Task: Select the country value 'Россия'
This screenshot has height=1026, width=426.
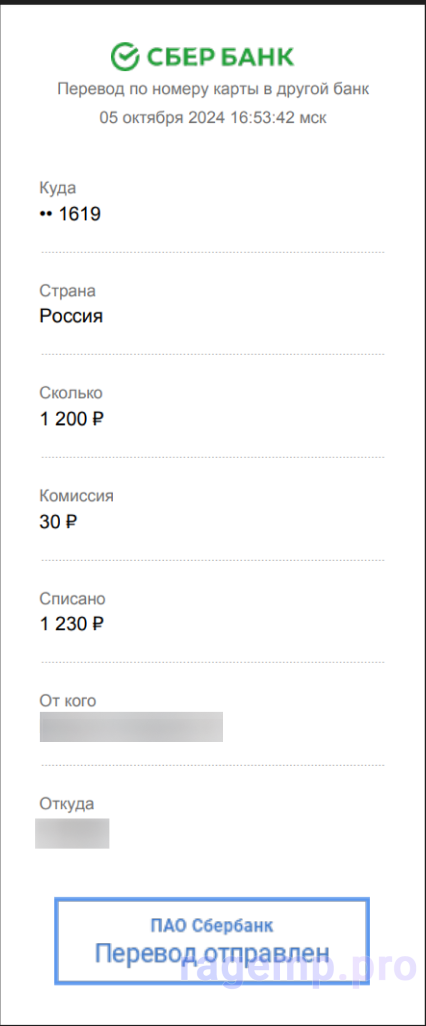Action: point(71,317)
